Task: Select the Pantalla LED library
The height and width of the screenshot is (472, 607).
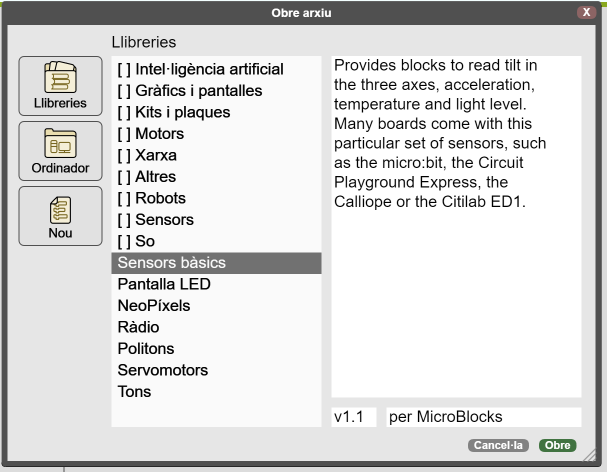Action: pos(164,284)
